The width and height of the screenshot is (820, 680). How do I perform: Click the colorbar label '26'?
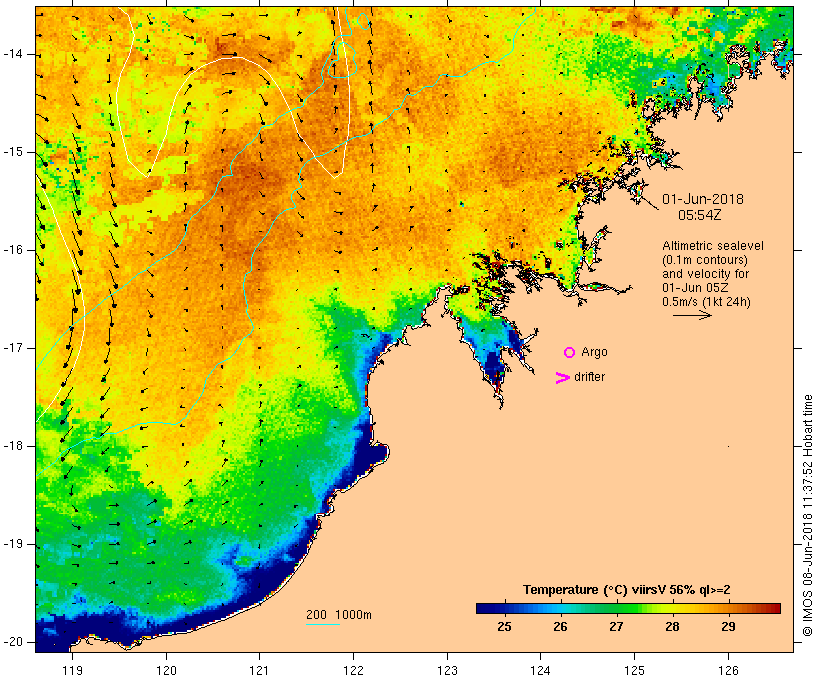561,627
